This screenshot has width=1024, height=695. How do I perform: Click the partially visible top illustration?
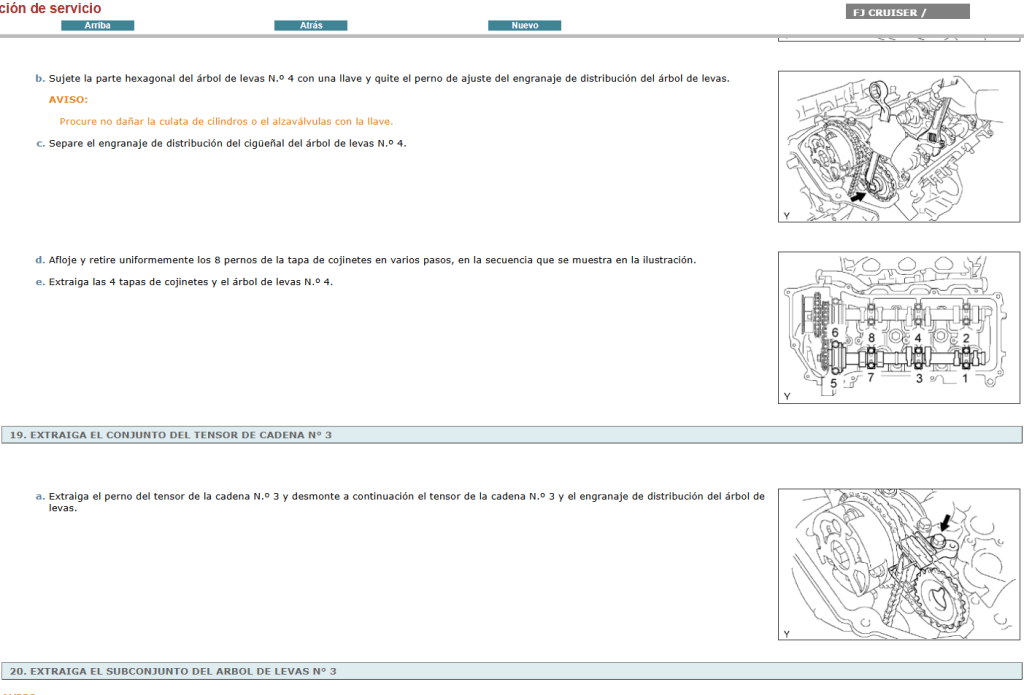tap(898, 36)
